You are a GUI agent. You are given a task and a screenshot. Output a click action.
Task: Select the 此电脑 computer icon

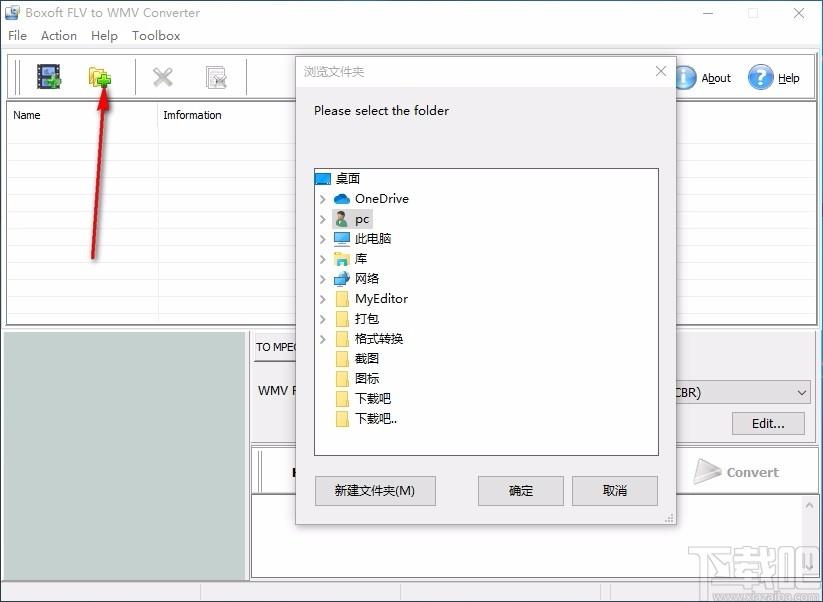tap(342, 239)
